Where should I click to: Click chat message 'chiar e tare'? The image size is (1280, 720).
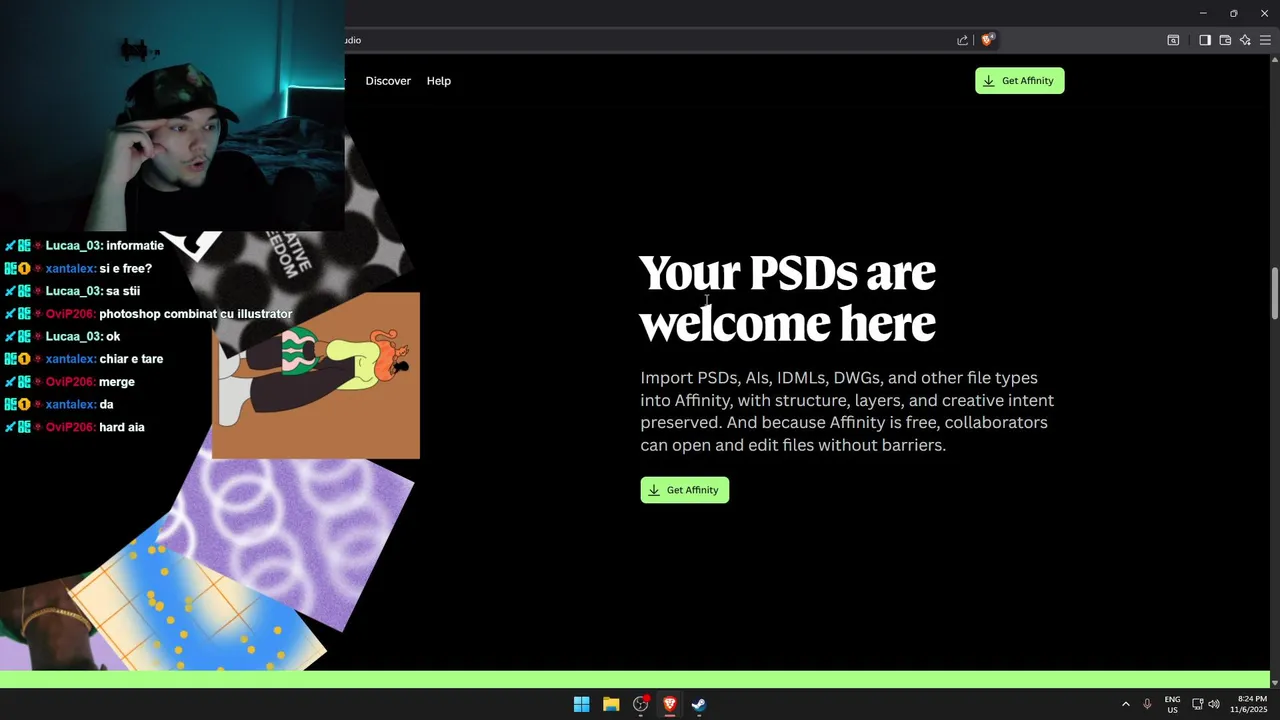(x=131, y=359)
